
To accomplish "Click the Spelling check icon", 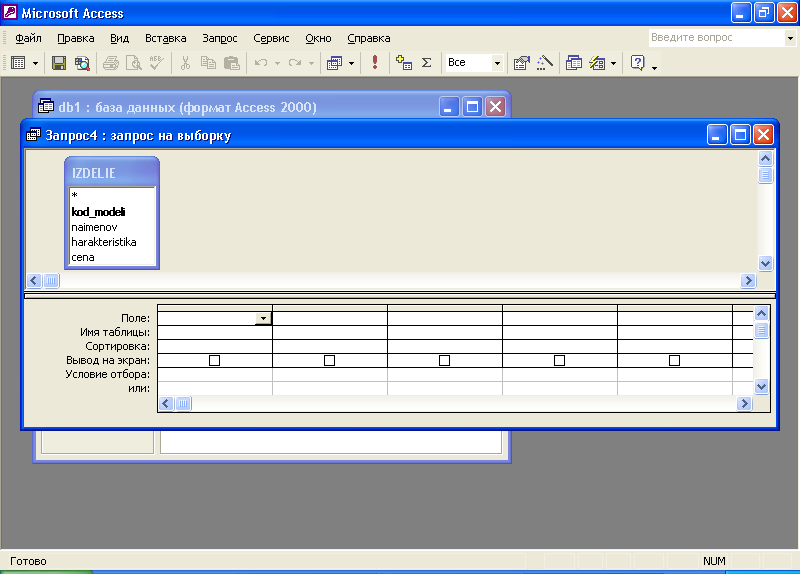I will 157,63.
